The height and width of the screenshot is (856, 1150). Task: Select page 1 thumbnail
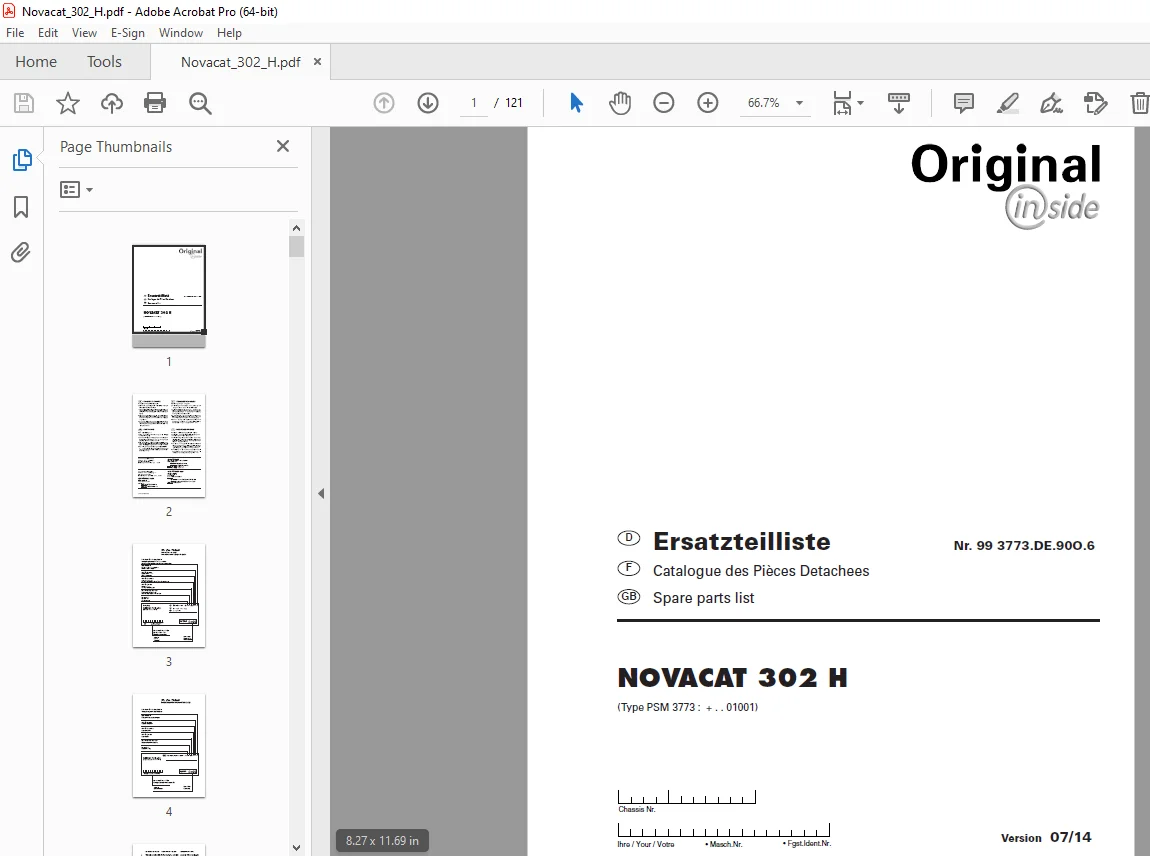(169, 296)
